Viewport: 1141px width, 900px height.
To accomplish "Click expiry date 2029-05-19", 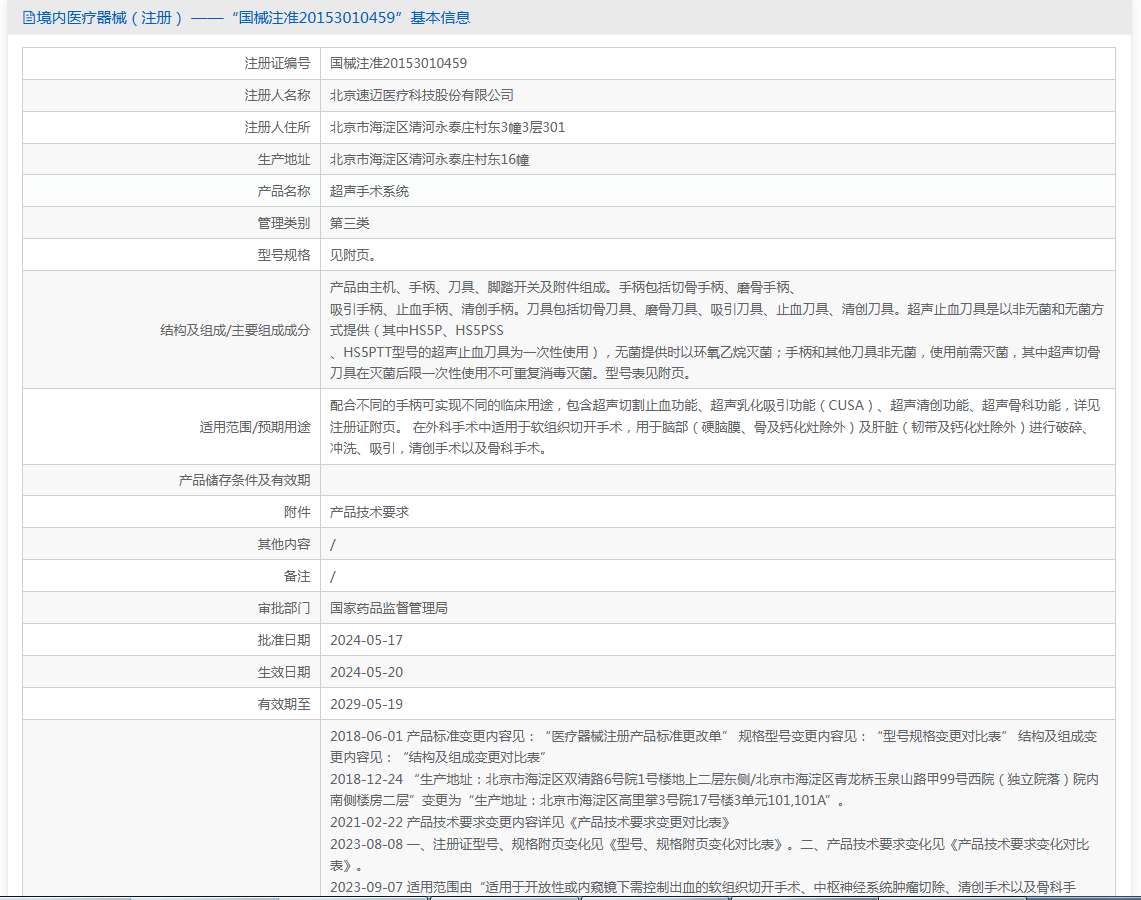I will click(366, 704).
